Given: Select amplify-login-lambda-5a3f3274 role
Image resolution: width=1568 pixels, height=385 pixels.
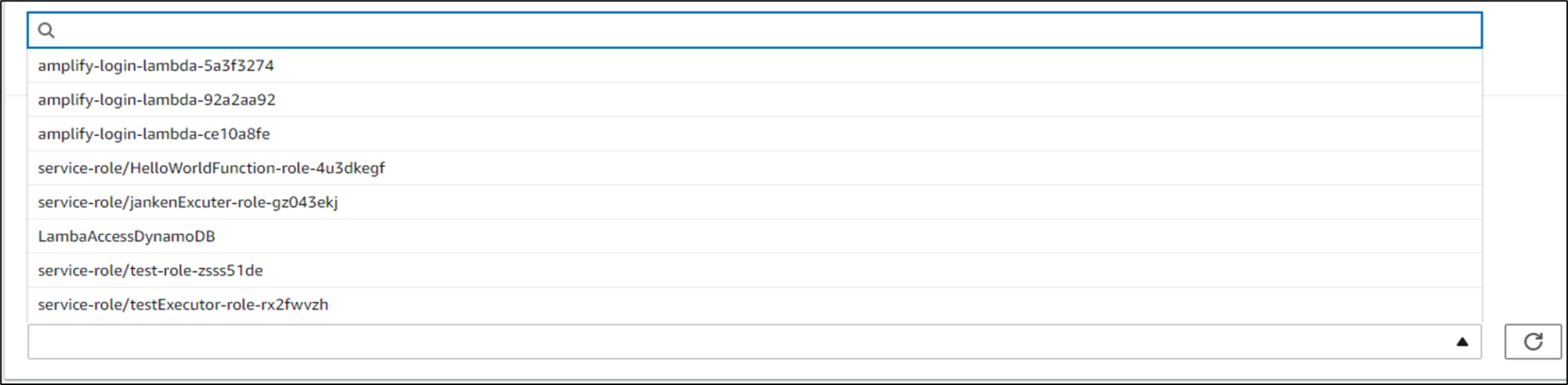Looking at the screenshot, I should 156,66.
